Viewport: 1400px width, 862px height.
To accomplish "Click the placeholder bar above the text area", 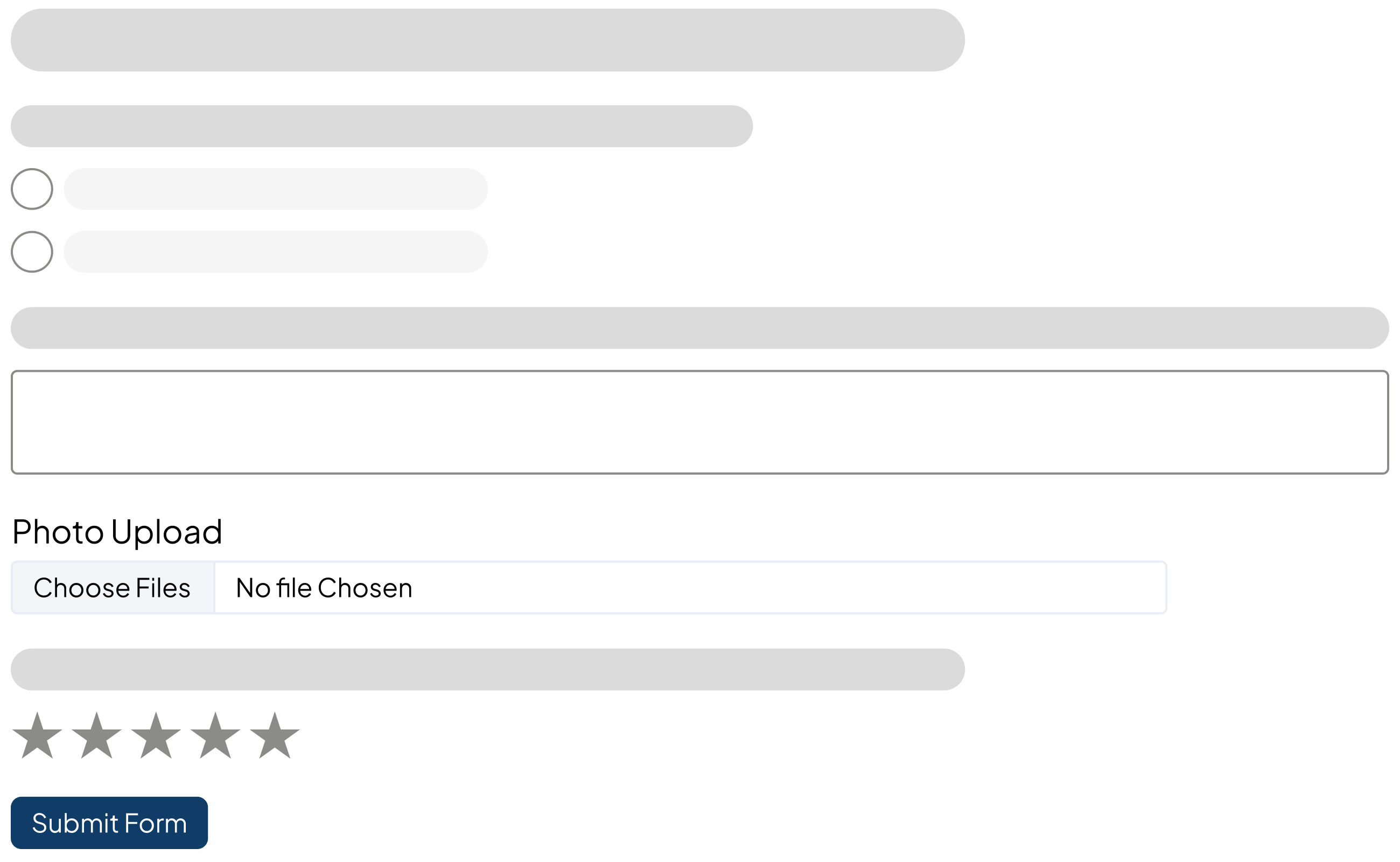I will (699, 328).
